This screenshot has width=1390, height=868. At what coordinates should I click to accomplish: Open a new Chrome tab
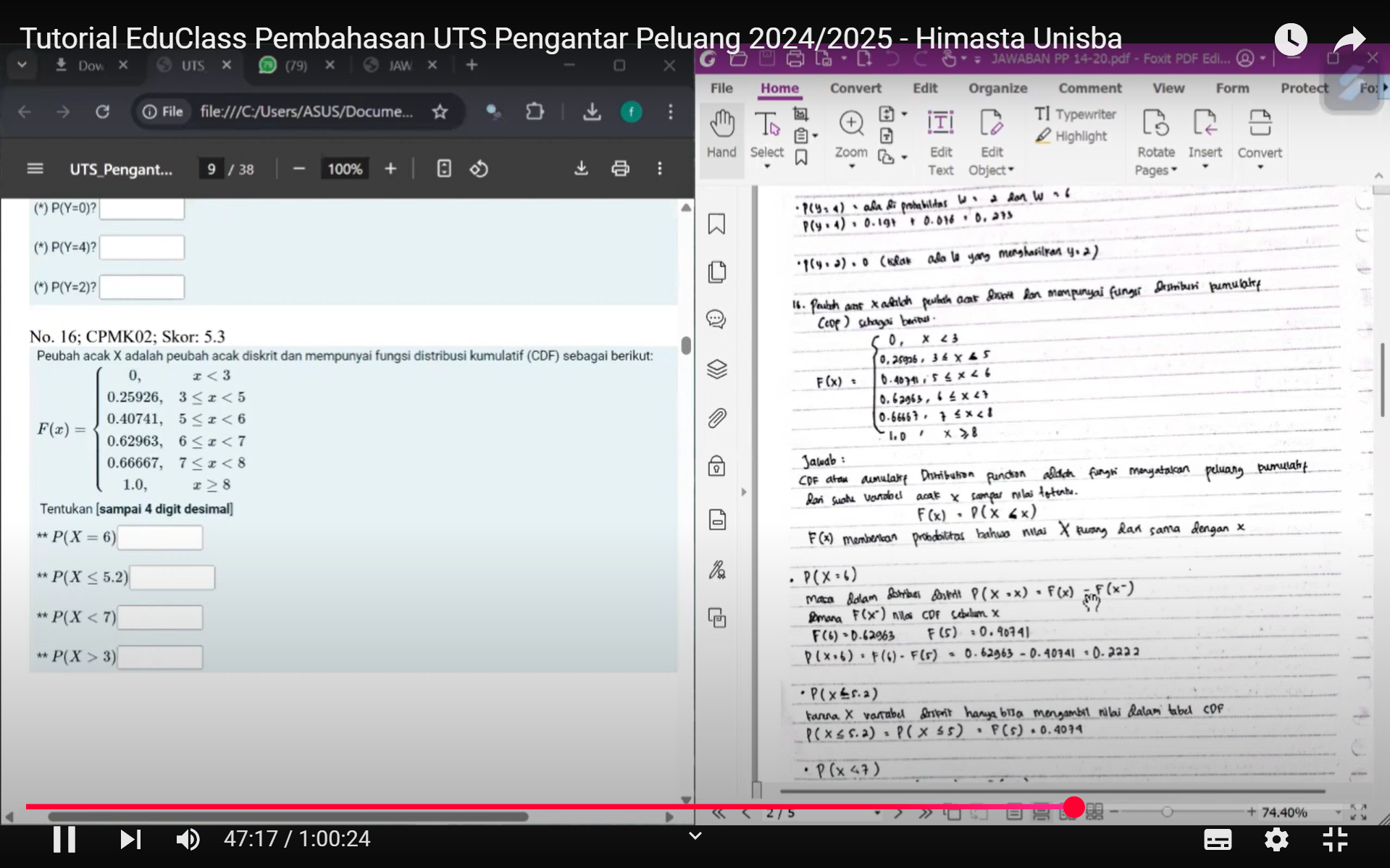click(472, 65)
